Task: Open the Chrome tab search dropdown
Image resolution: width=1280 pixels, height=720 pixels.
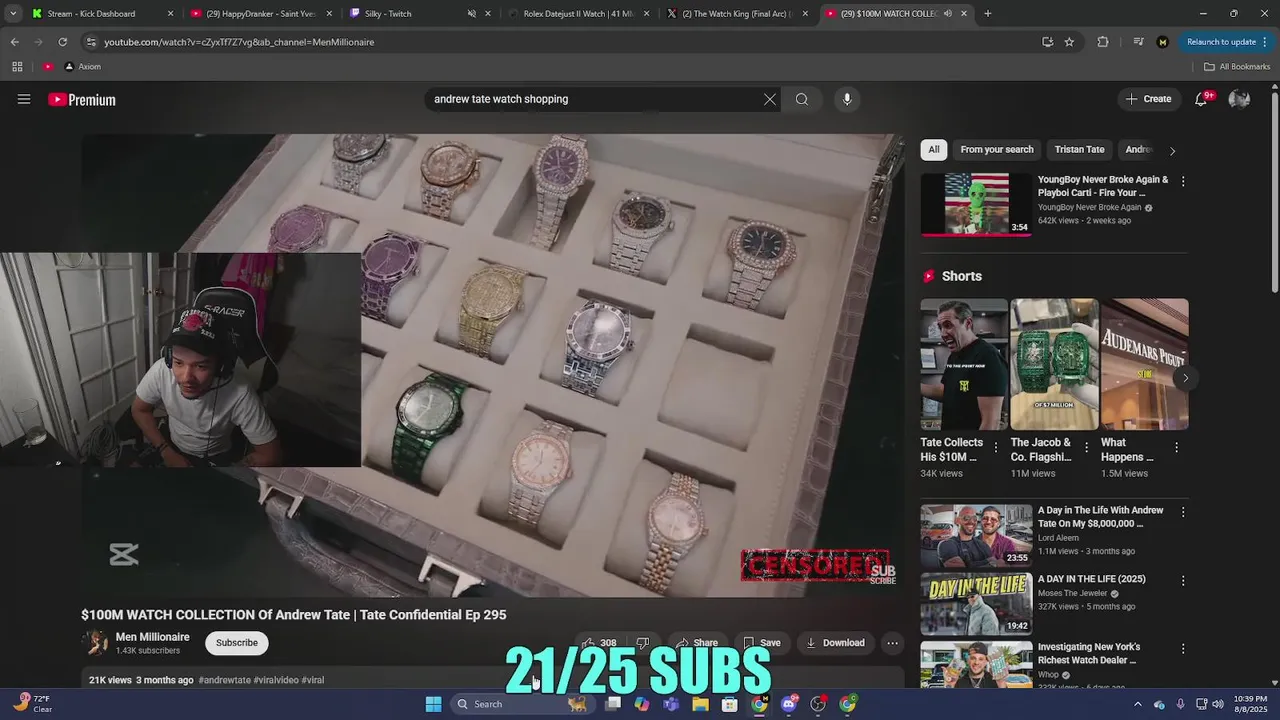Action: tap(13, 13)
